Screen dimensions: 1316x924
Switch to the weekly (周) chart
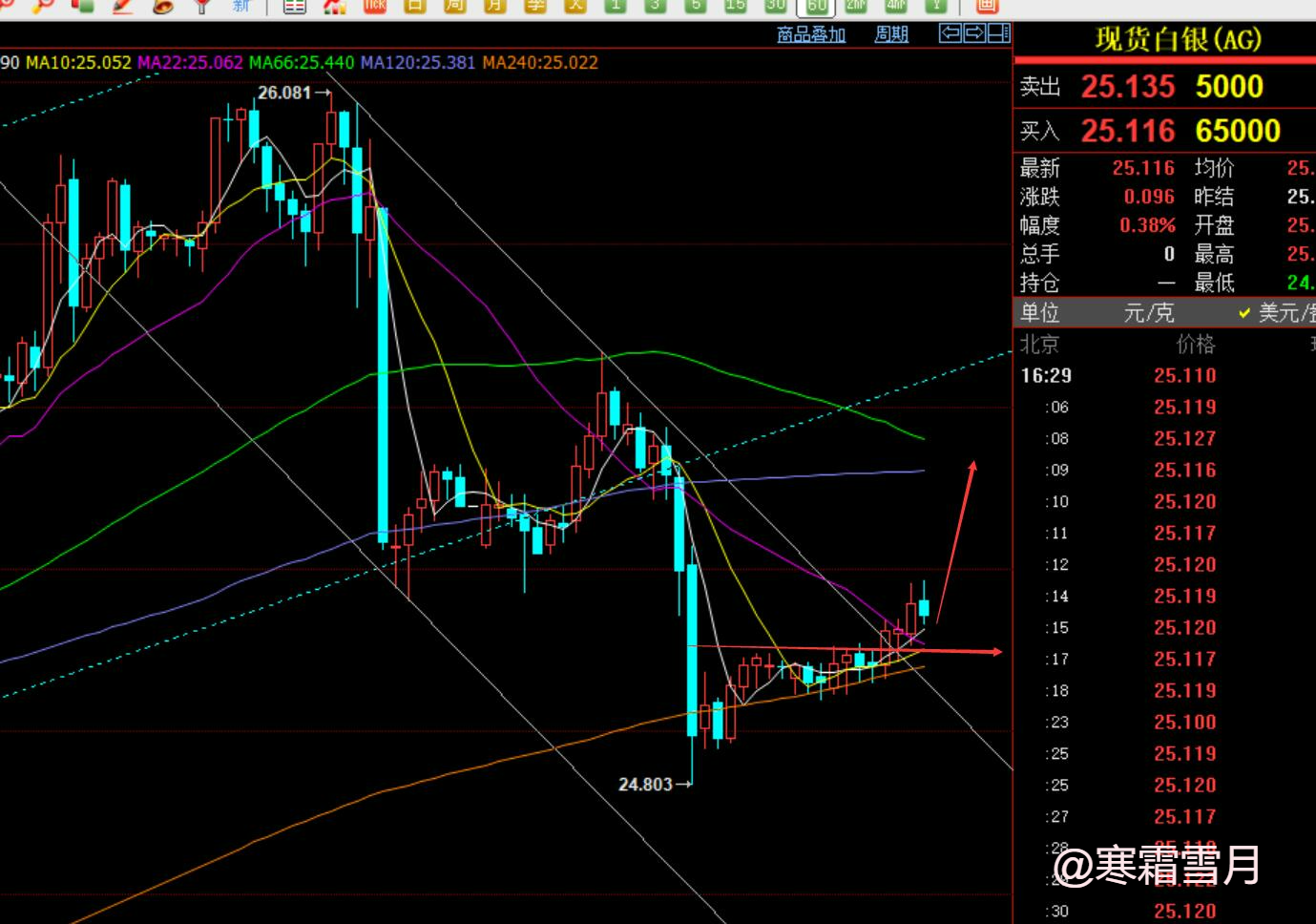[x=454, y=5]
